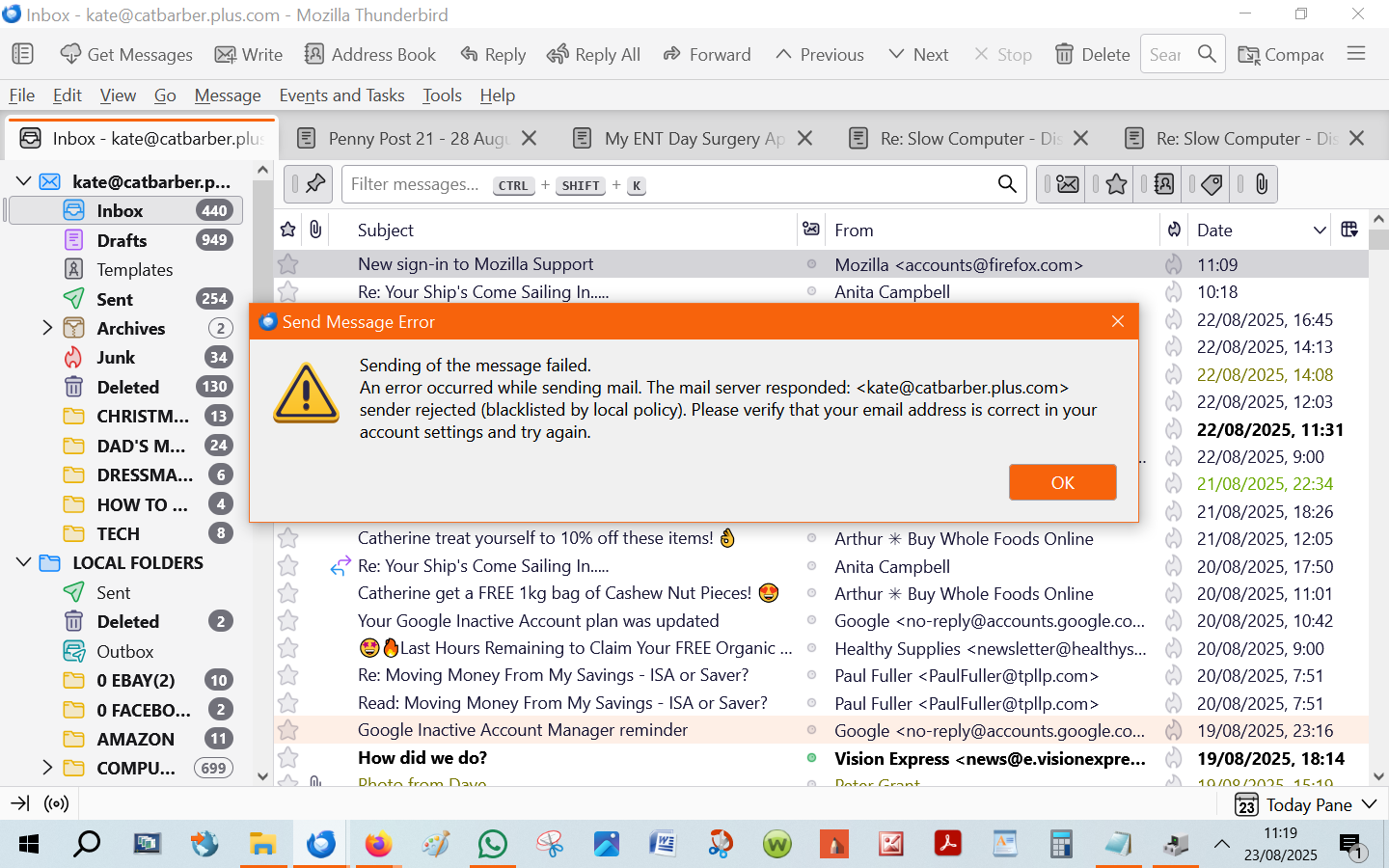Sort by the junk status column icon

[1174, 230]
